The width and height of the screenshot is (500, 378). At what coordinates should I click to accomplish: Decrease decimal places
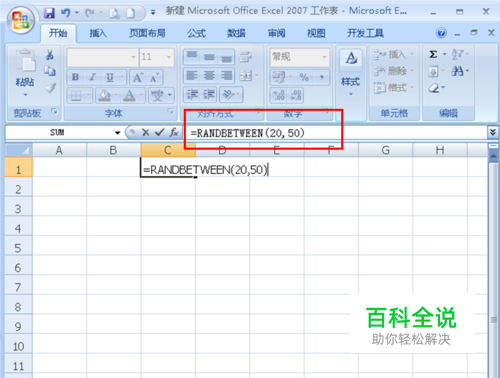pos(296,95)
